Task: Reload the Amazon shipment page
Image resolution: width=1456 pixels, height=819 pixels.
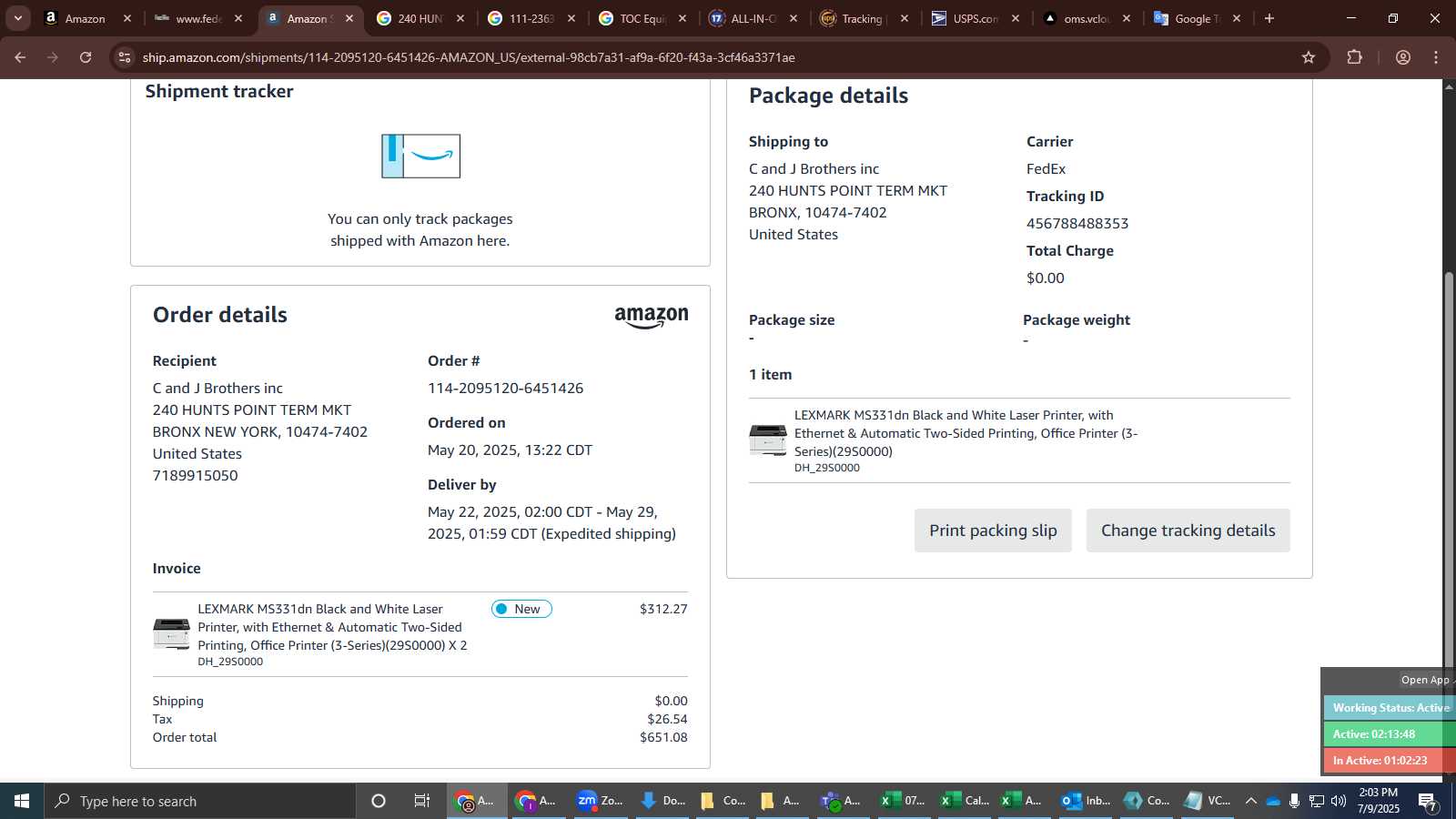Action: point(86,57)
